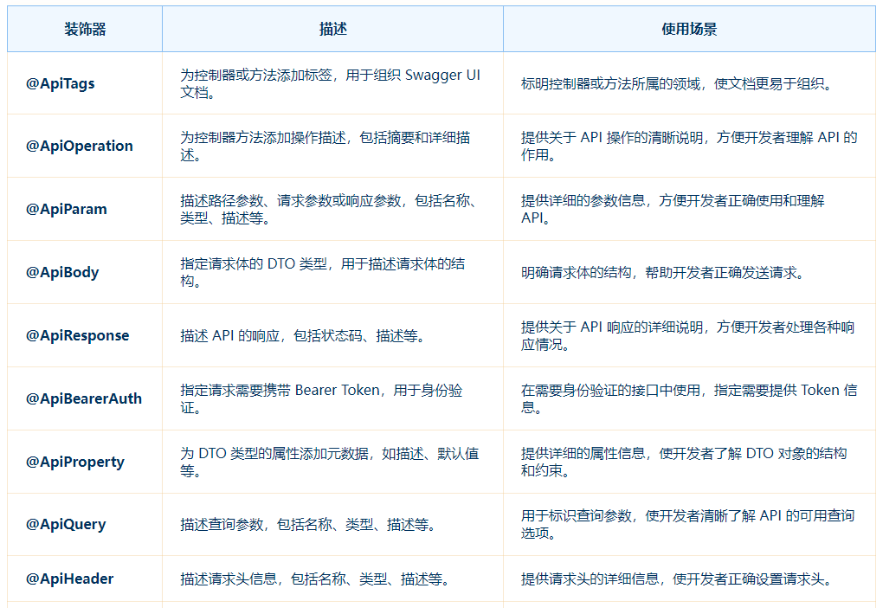Click description 描述请求头信息
This screenshot has width=882, height=608.
315,579
